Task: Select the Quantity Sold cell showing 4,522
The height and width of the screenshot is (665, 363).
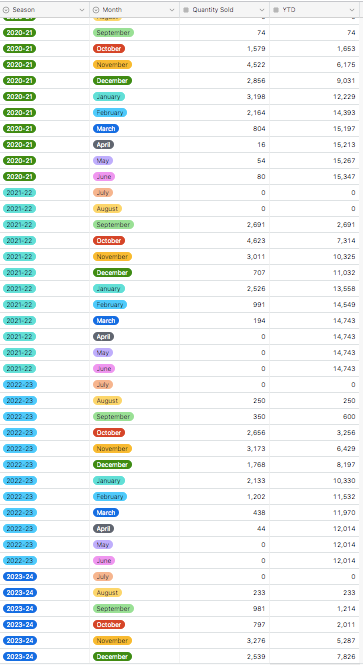Action: [x=225, y=65]
